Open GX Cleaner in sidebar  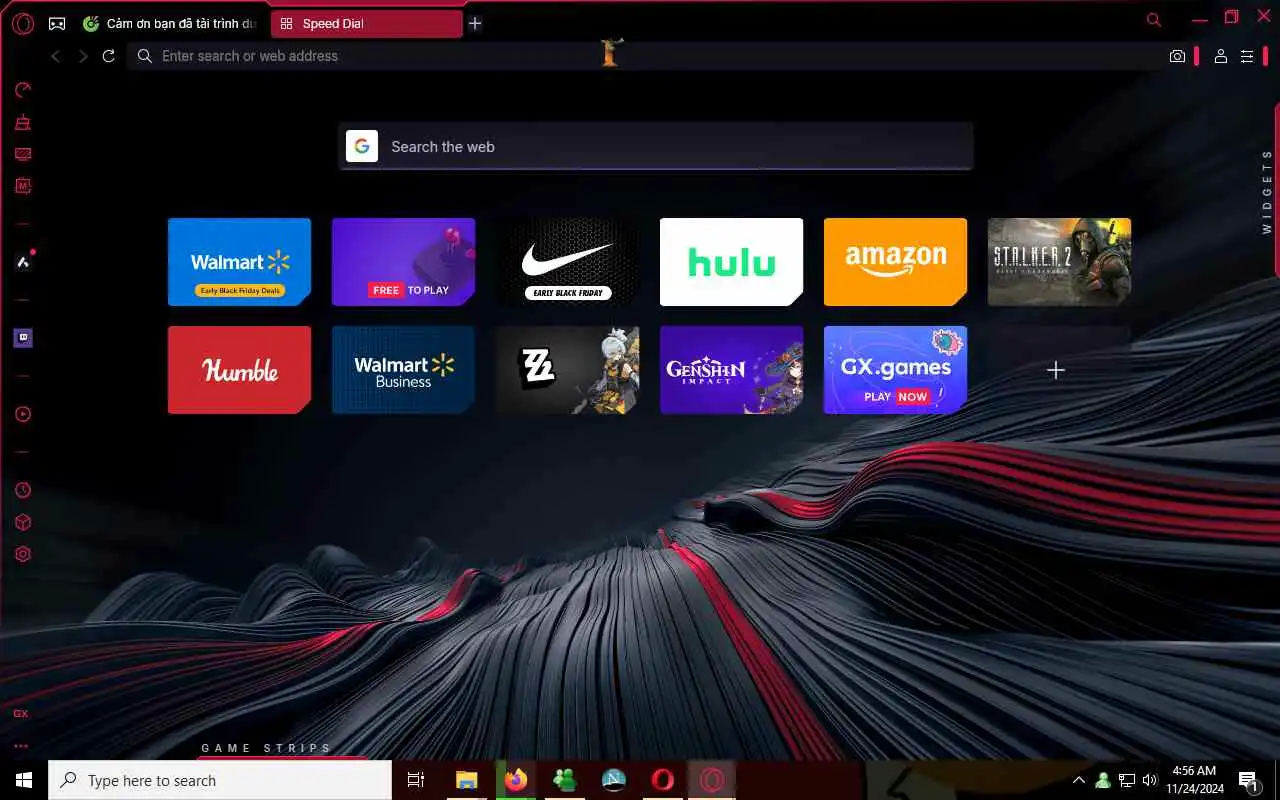[23, 123]
